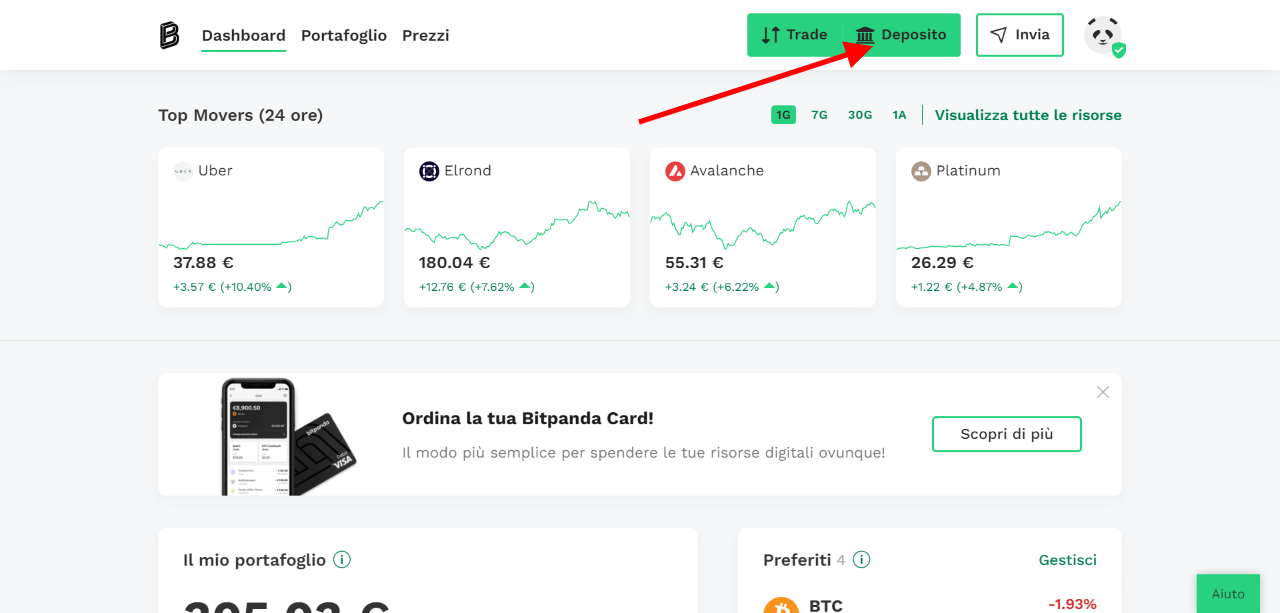Click info icon beside Il mio portafoglio

pos(342,559)
